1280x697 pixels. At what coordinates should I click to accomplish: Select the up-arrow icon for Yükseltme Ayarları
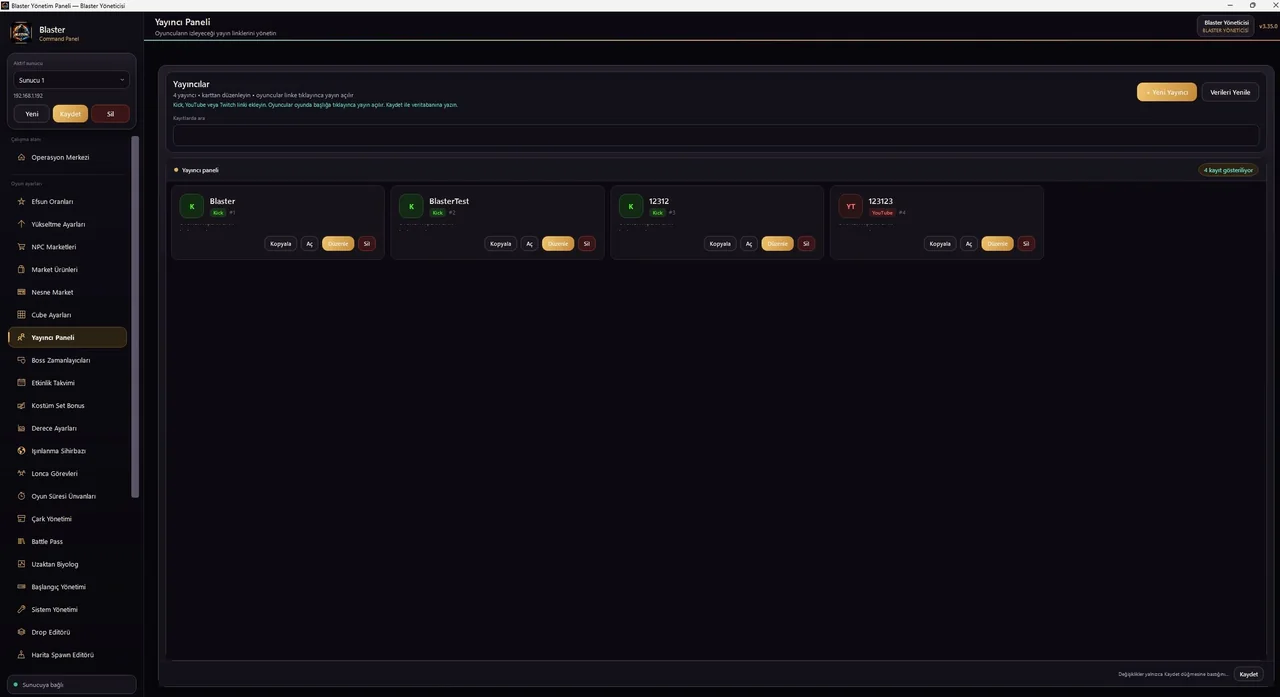pos(22,224)
